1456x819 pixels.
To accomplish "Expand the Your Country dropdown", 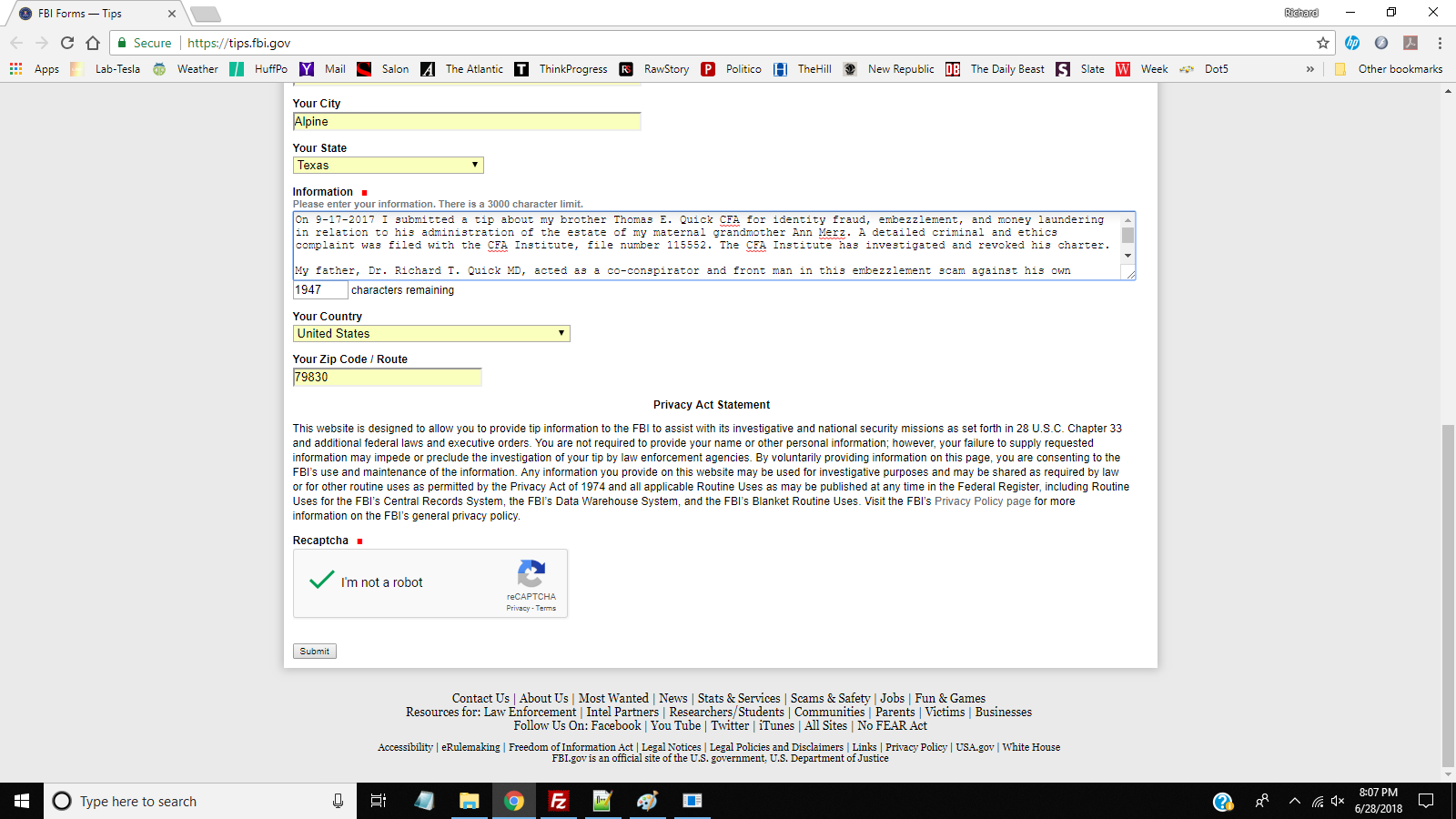I will 431,333.
